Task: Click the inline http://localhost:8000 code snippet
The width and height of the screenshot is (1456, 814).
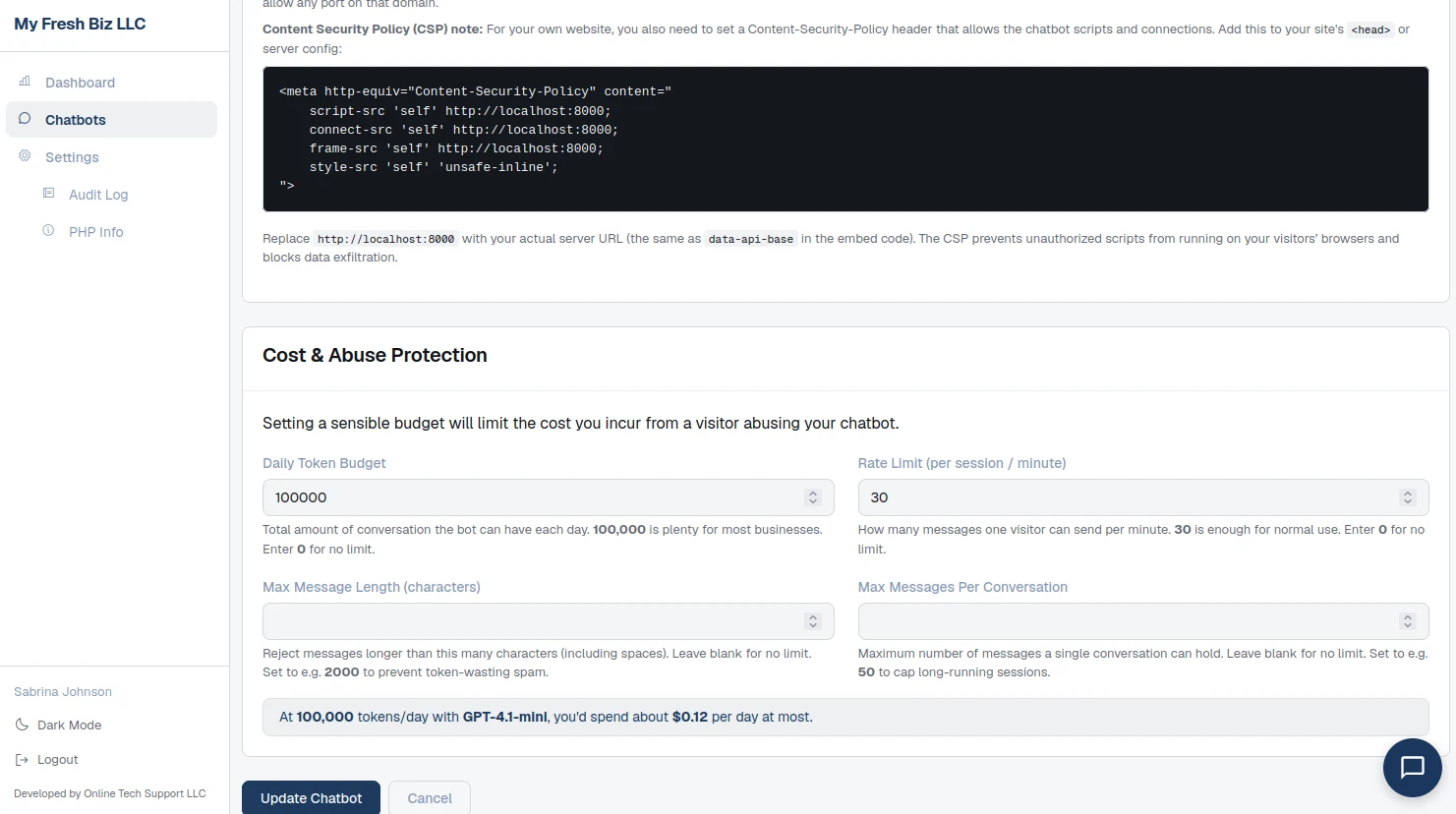Action: tap(385, 239)
